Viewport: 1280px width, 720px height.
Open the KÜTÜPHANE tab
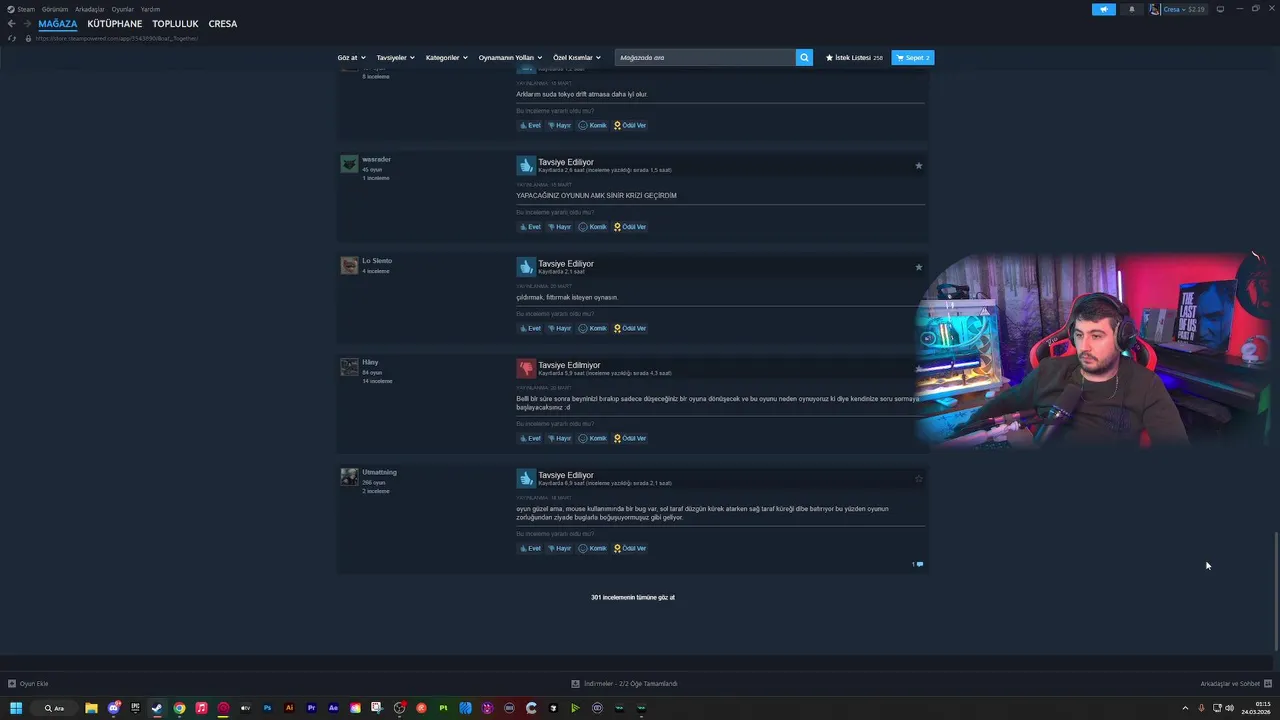(115, 24)
